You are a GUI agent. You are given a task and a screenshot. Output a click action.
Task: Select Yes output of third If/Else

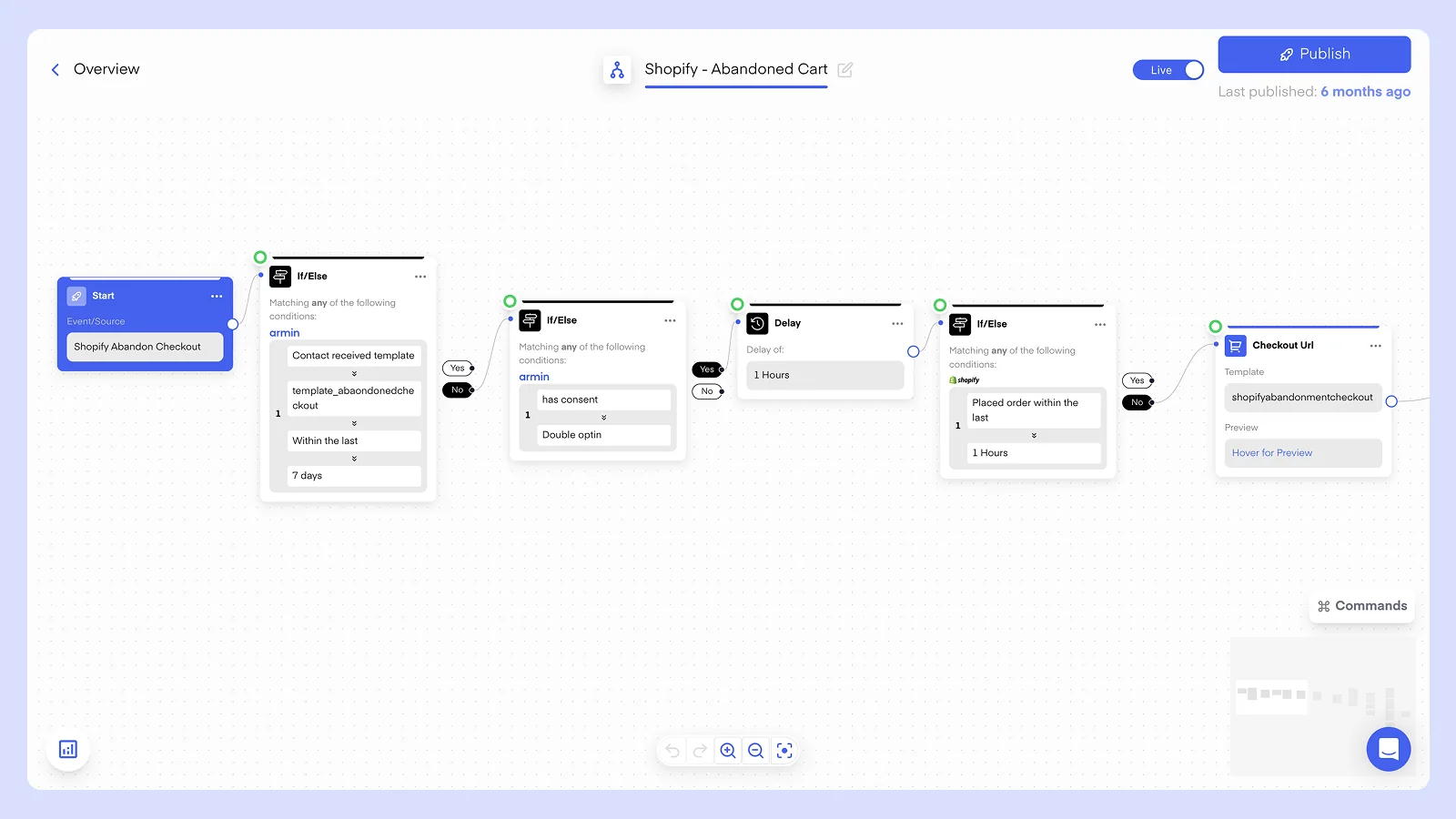point(1137,381)
